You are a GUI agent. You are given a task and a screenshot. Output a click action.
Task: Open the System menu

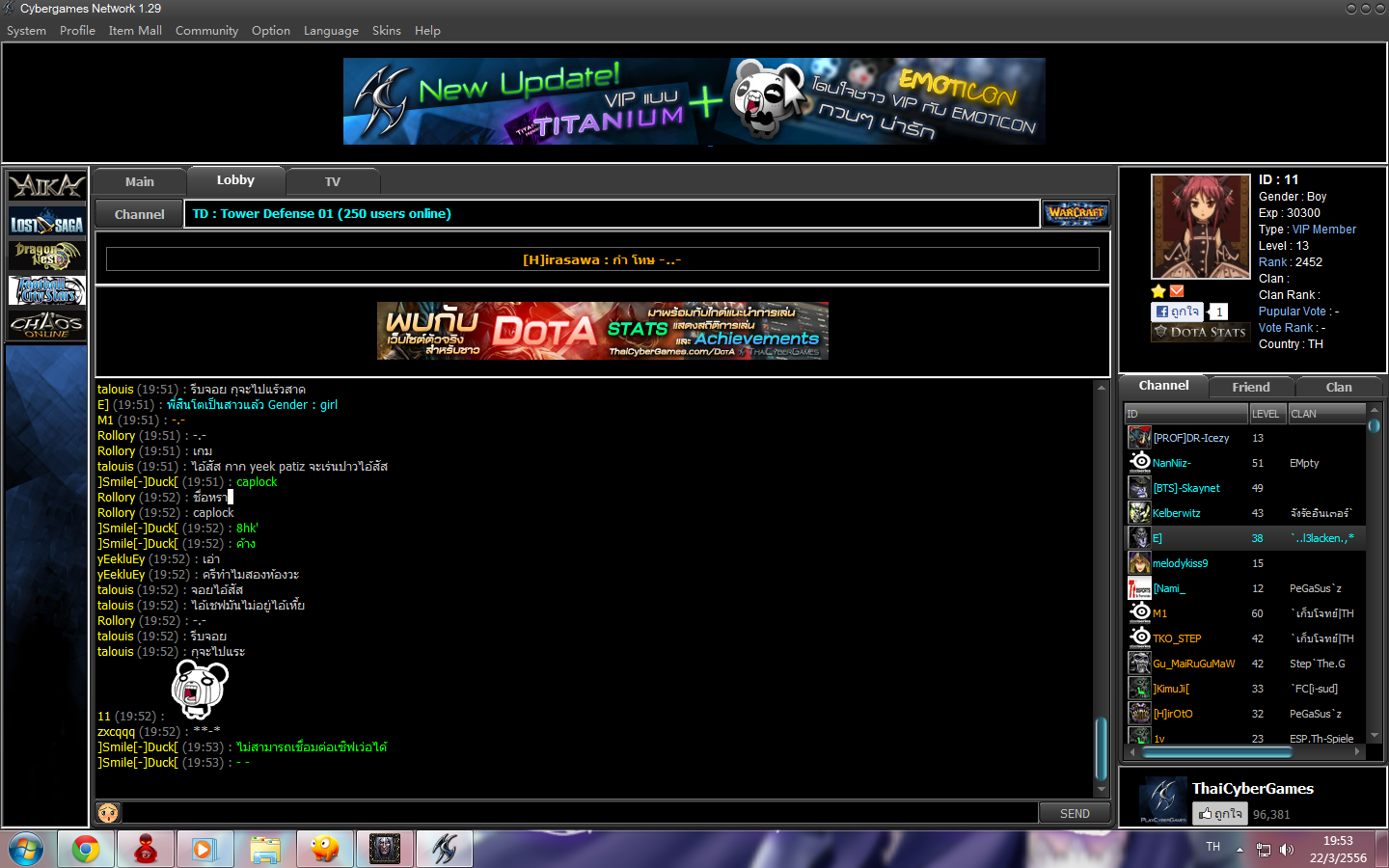(26, 31)
